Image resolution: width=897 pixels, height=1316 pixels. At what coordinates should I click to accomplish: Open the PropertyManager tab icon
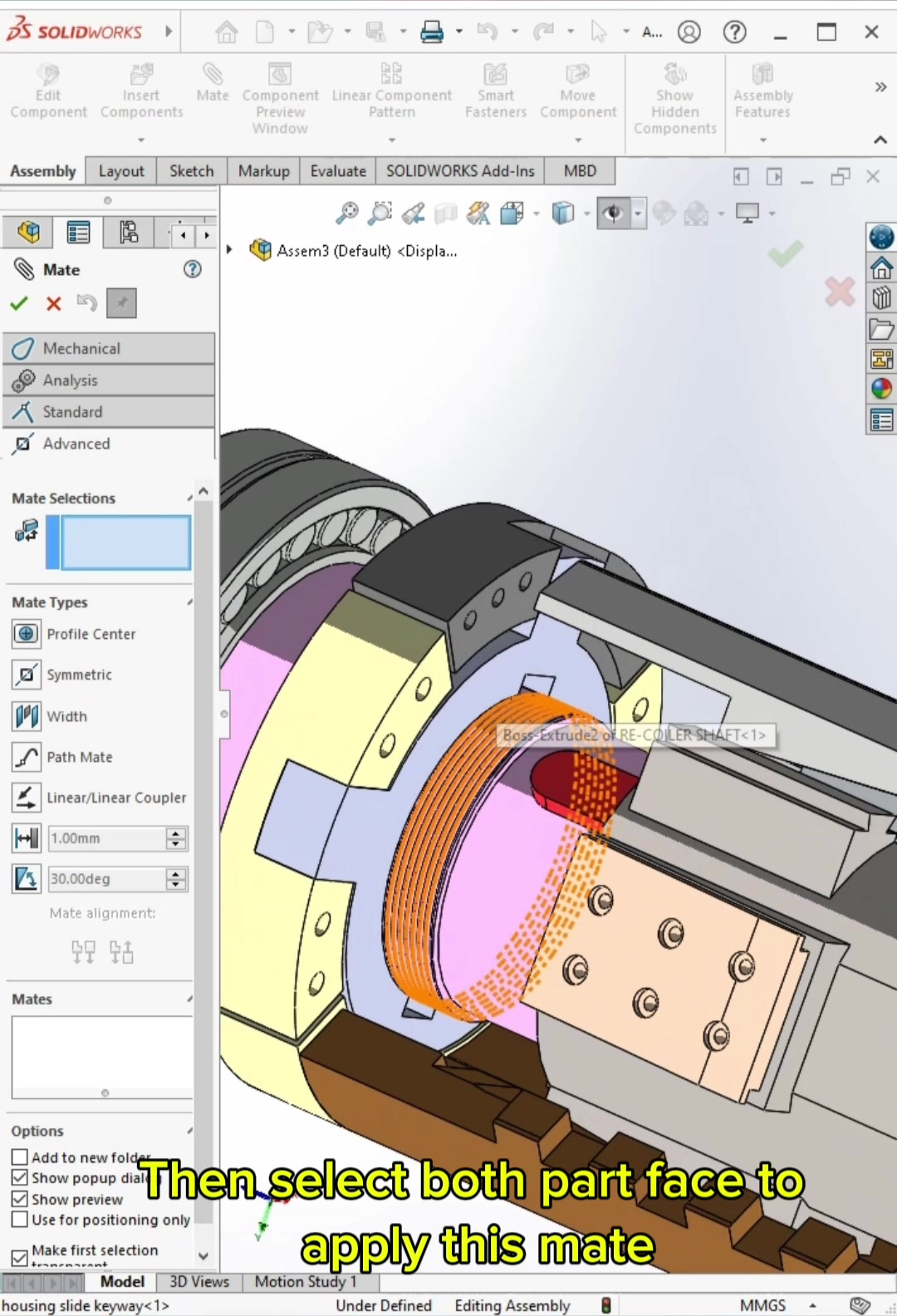click(78, 233)
